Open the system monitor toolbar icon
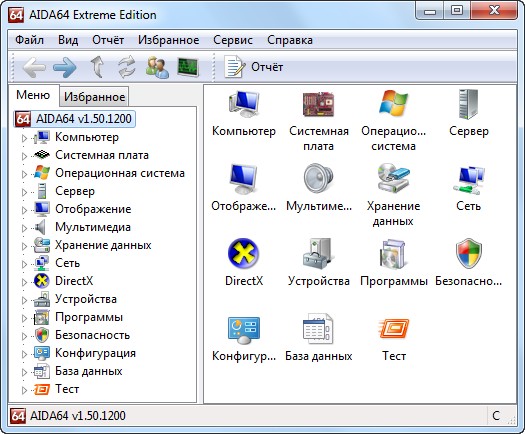Viewport: 525px width, 434px height. click(x=188, y=67)
